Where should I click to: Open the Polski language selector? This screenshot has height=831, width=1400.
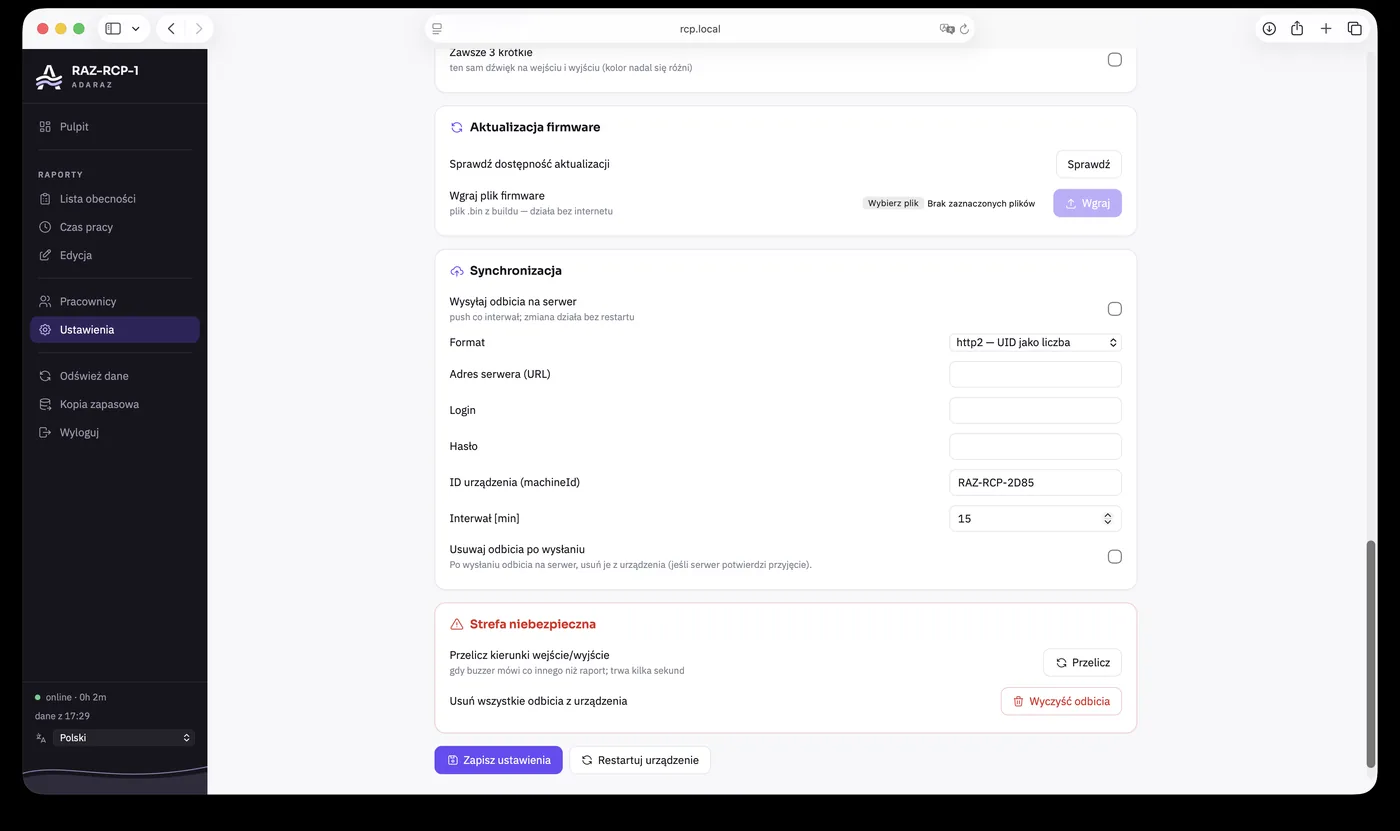[123, 738]
